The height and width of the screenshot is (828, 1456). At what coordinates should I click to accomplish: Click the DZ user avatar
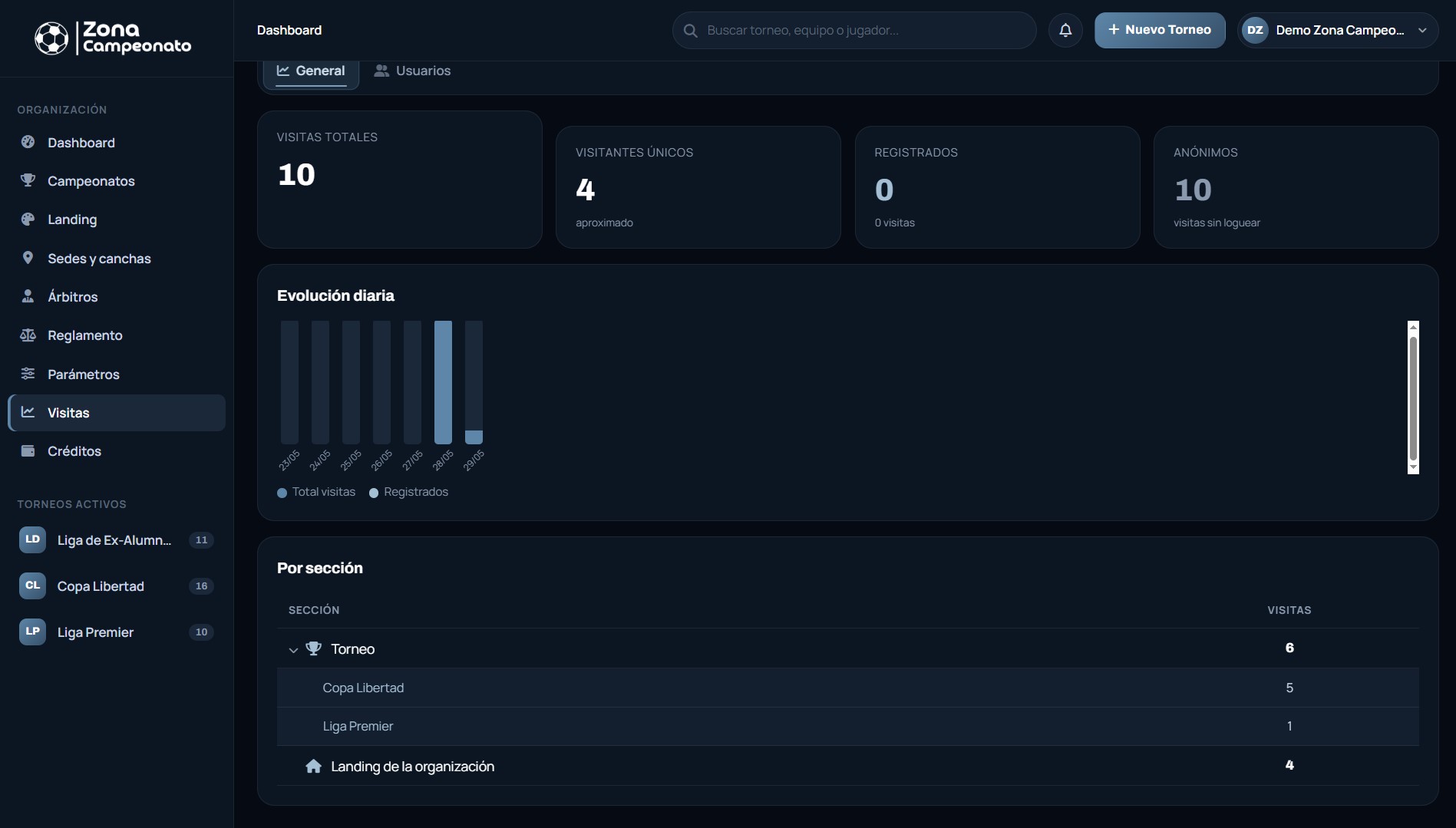point(1255,30)
